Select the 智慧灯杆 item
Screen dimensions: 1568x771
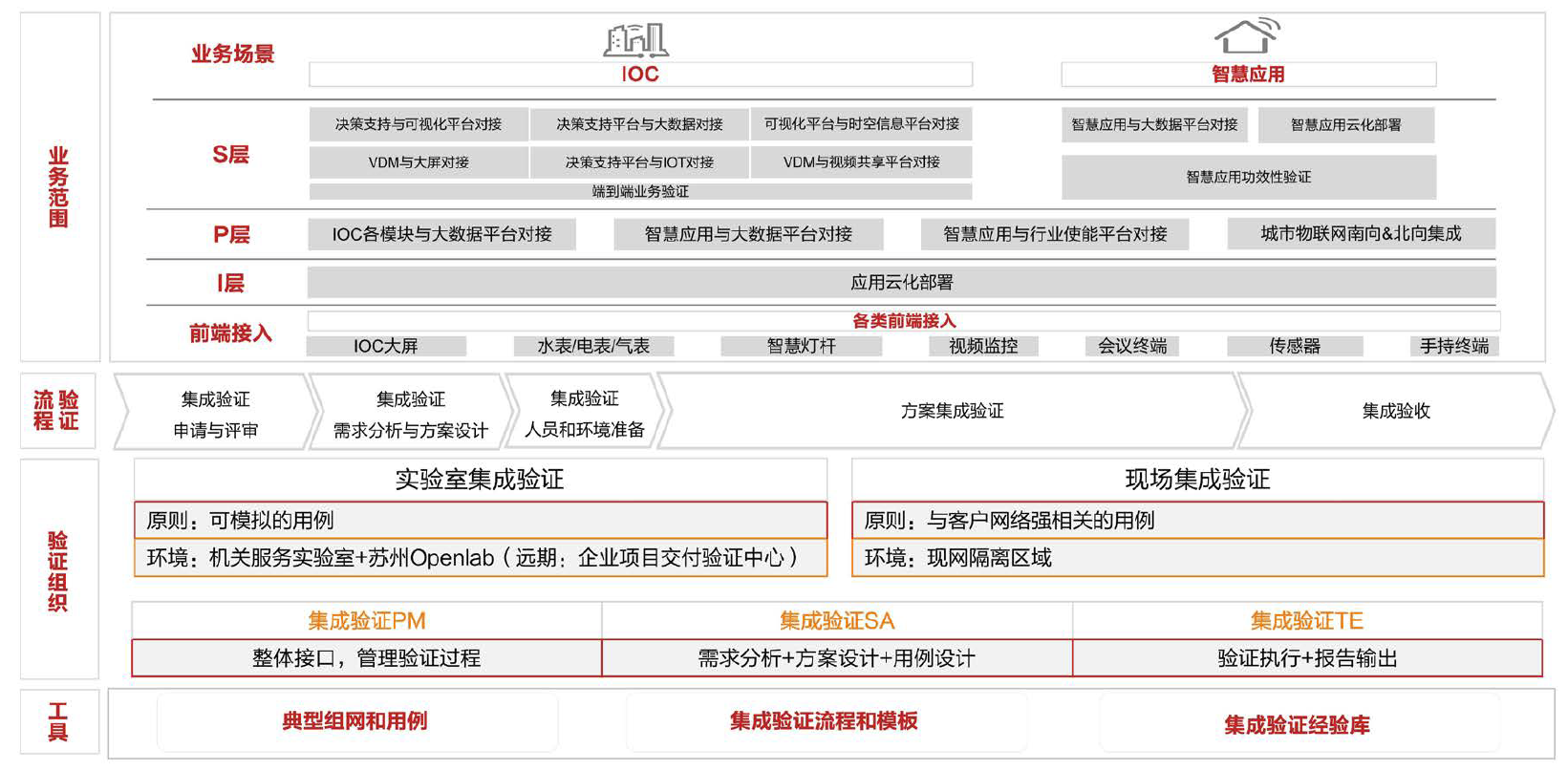tap(801, 346)
